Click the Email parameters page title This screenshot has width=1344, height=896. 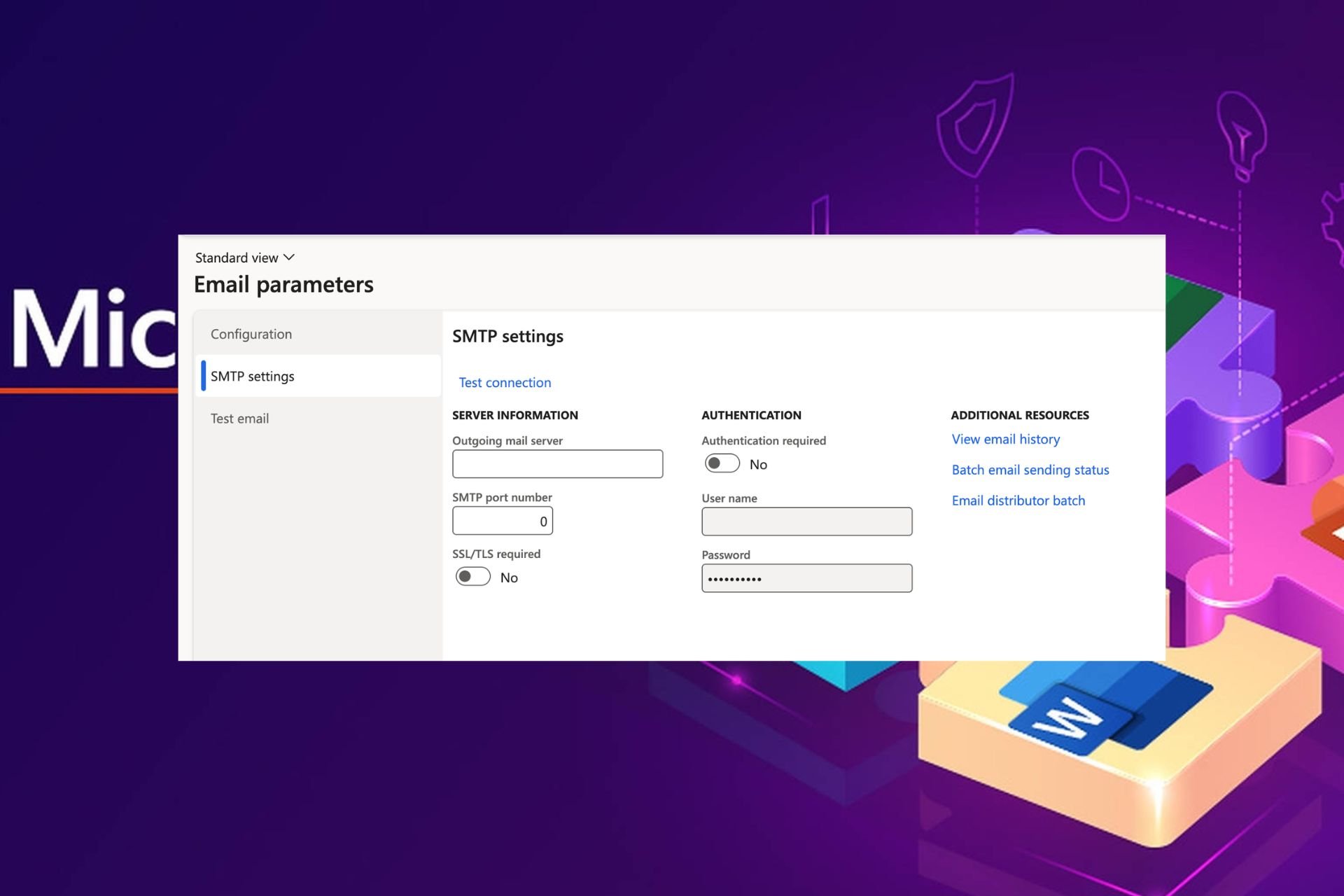[283, 285]
